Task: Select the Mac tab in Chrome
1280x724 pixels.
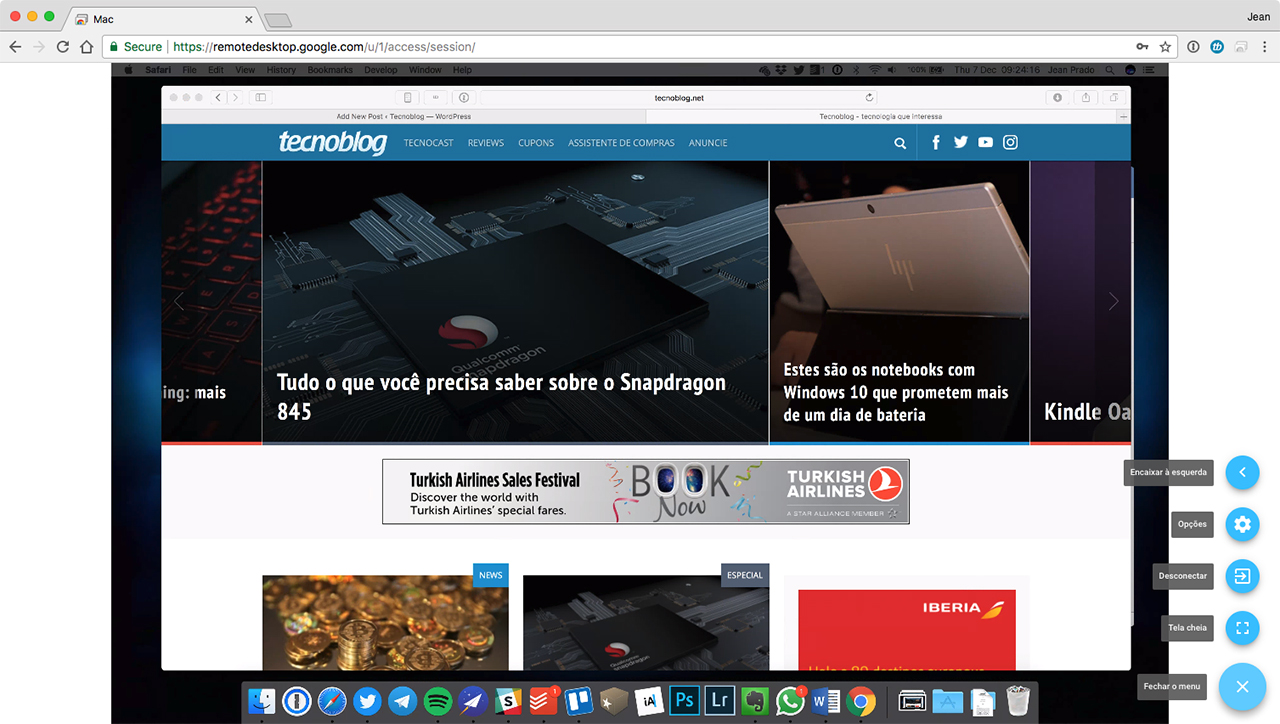Action: [160, 19]
